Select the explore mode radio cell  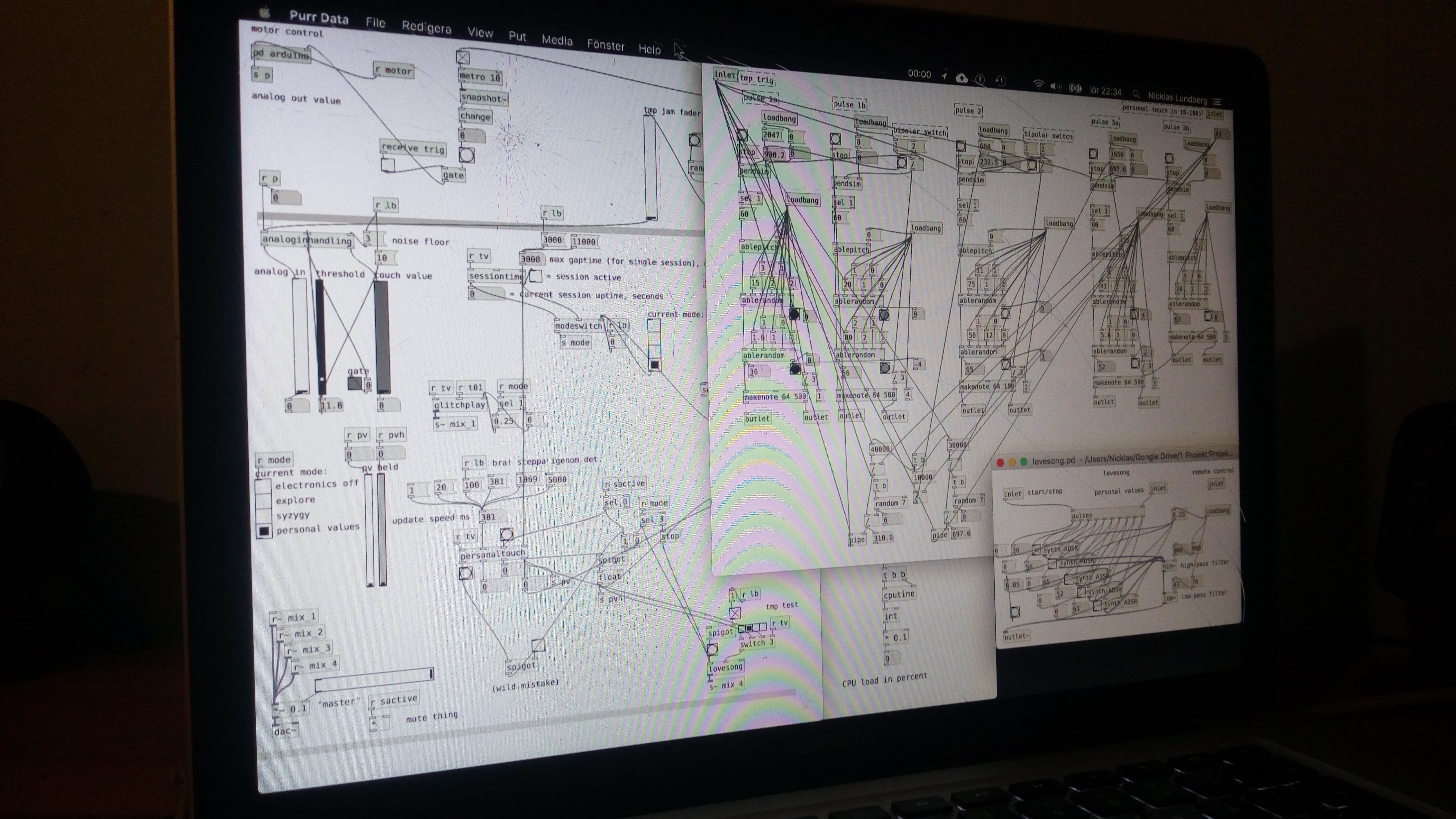pos(264,501)
